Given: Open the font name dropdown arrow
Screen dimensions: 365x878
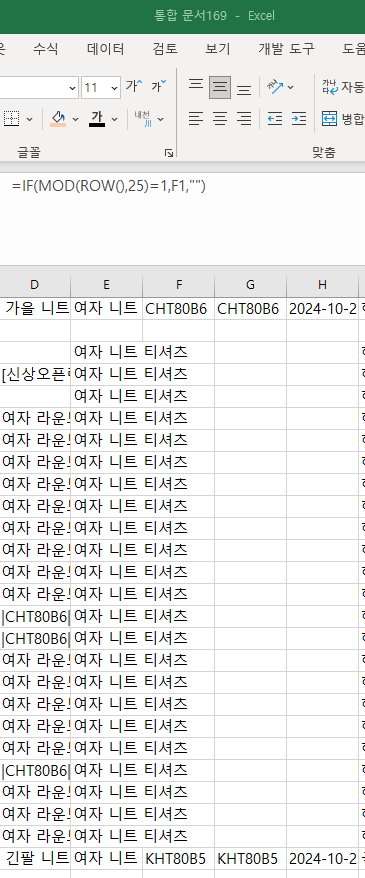Looking at the screenshot, I should point(73,88).
